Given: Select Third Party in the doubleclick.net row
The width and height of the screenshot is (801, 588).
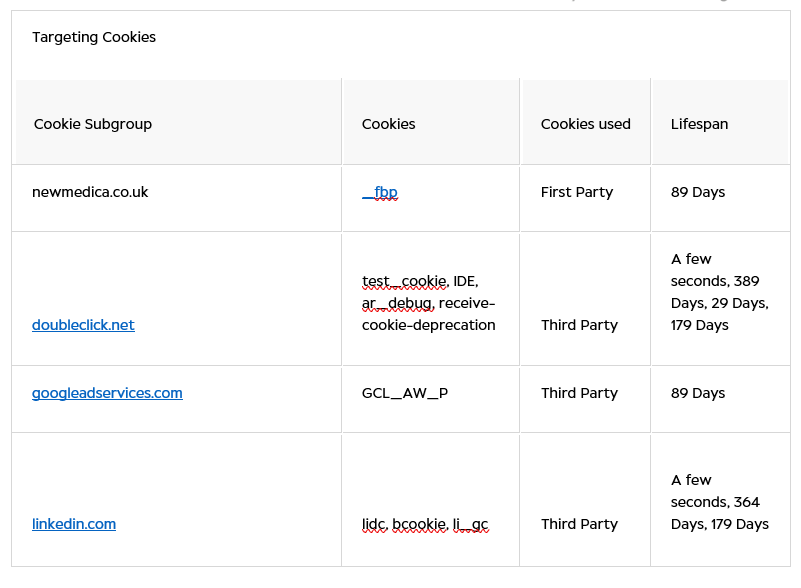Looking at the screenshot, I should (579, 325).
